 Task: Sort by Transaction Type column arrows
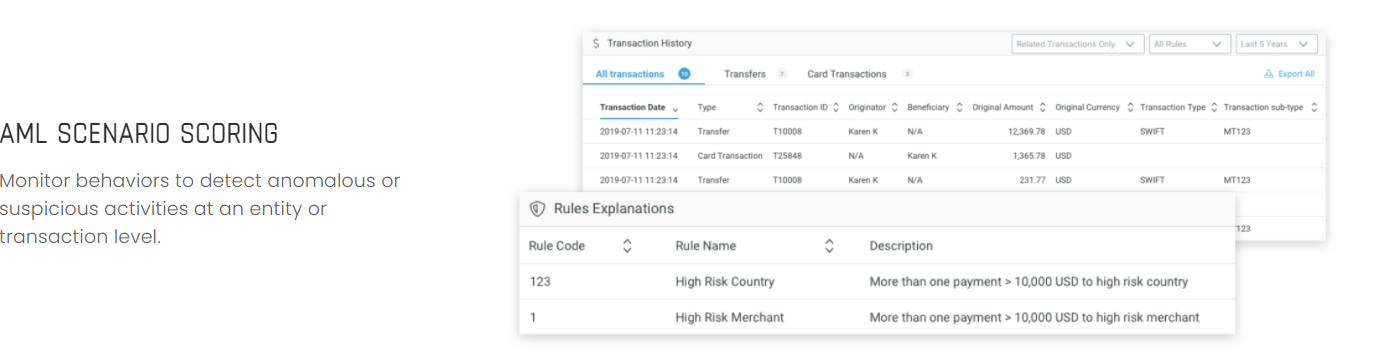pos(1214,107)
